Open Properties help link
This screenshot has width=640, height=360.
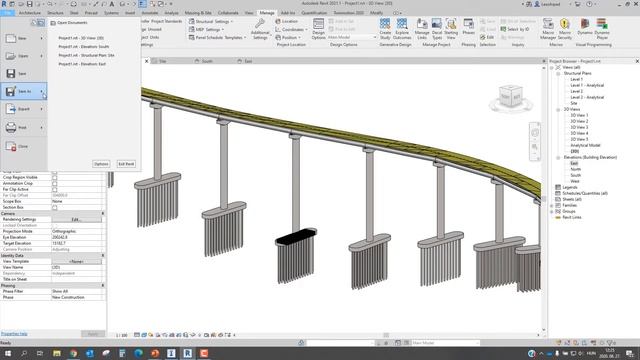pos(14,334)
